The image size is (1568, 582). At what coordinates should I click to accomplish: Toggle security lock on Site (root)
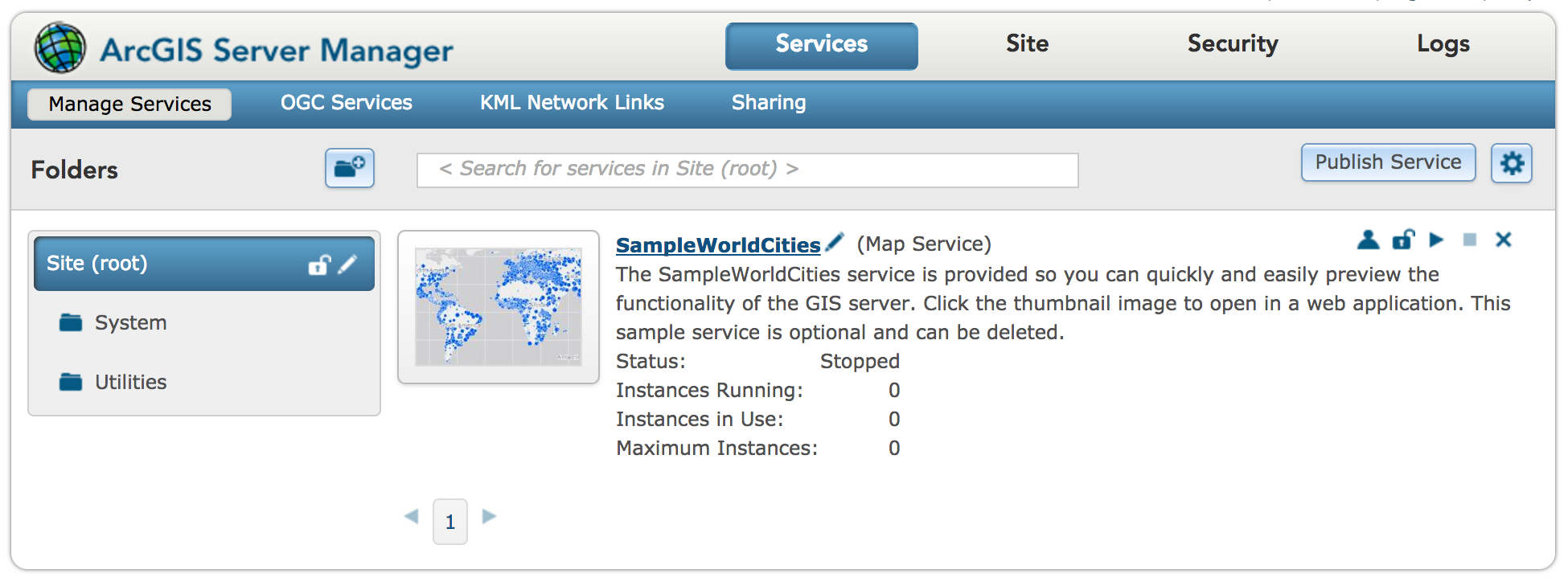(x=321, y=264)
